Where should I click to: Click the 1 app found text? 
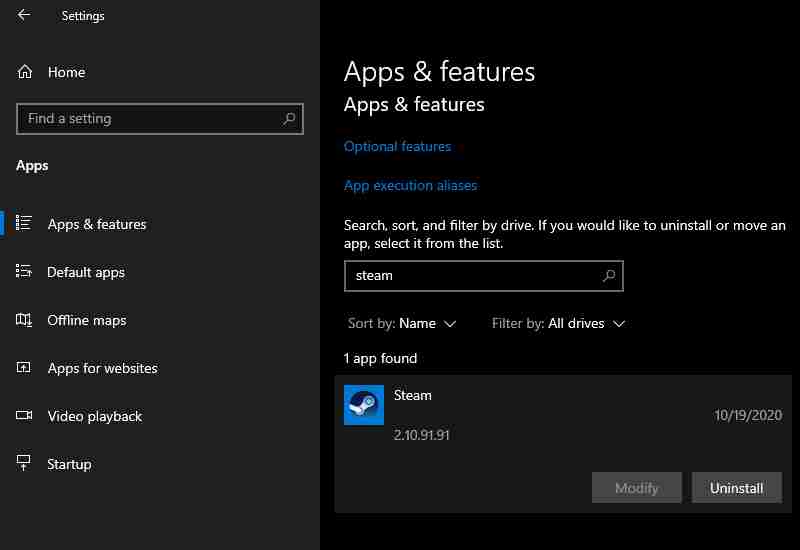(381, 359)
